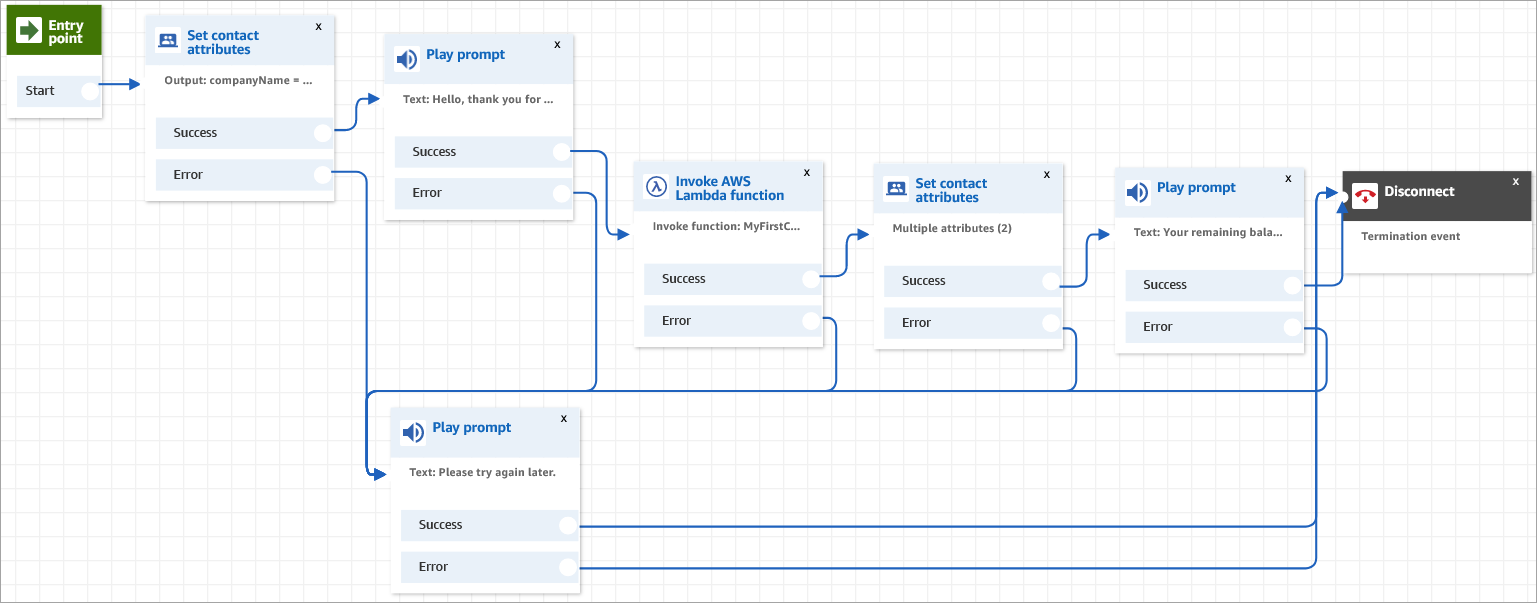This screenshot has width=1537, height=603.
Task: Click the Termination event label on Disconnect
Action: point(1410,236)
